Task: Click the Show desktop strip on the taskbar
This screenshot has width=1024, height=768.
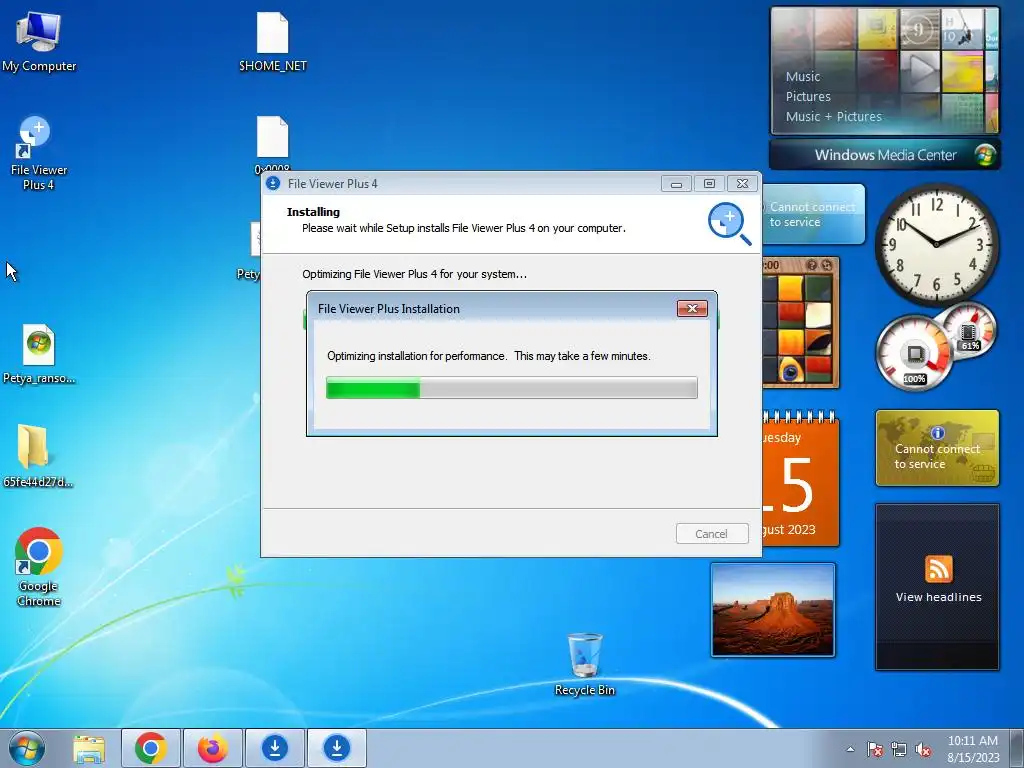Action: [1017, 748]
